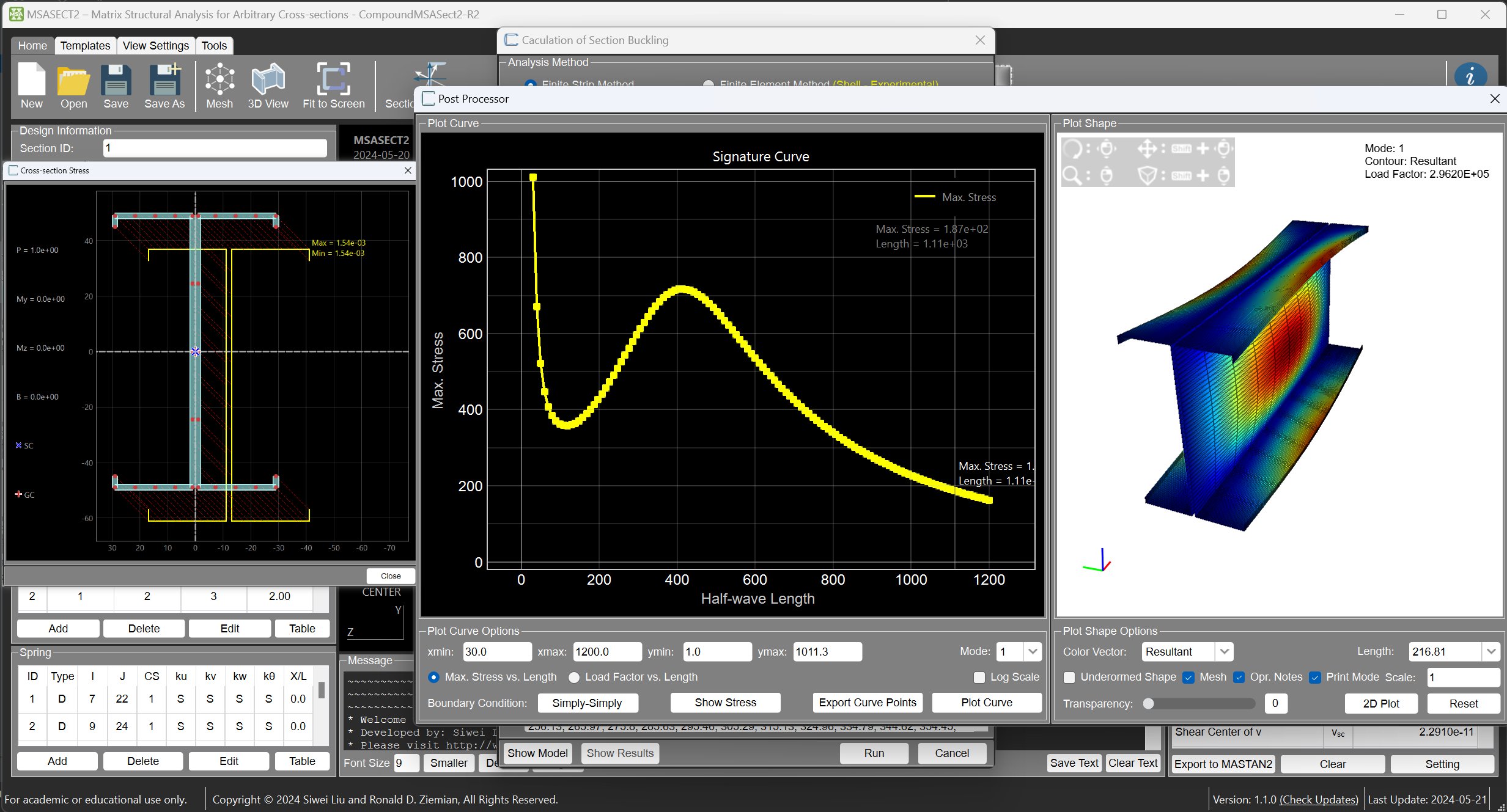
Task: Click the ymax 1011.3 field
Action: (827, 651)
